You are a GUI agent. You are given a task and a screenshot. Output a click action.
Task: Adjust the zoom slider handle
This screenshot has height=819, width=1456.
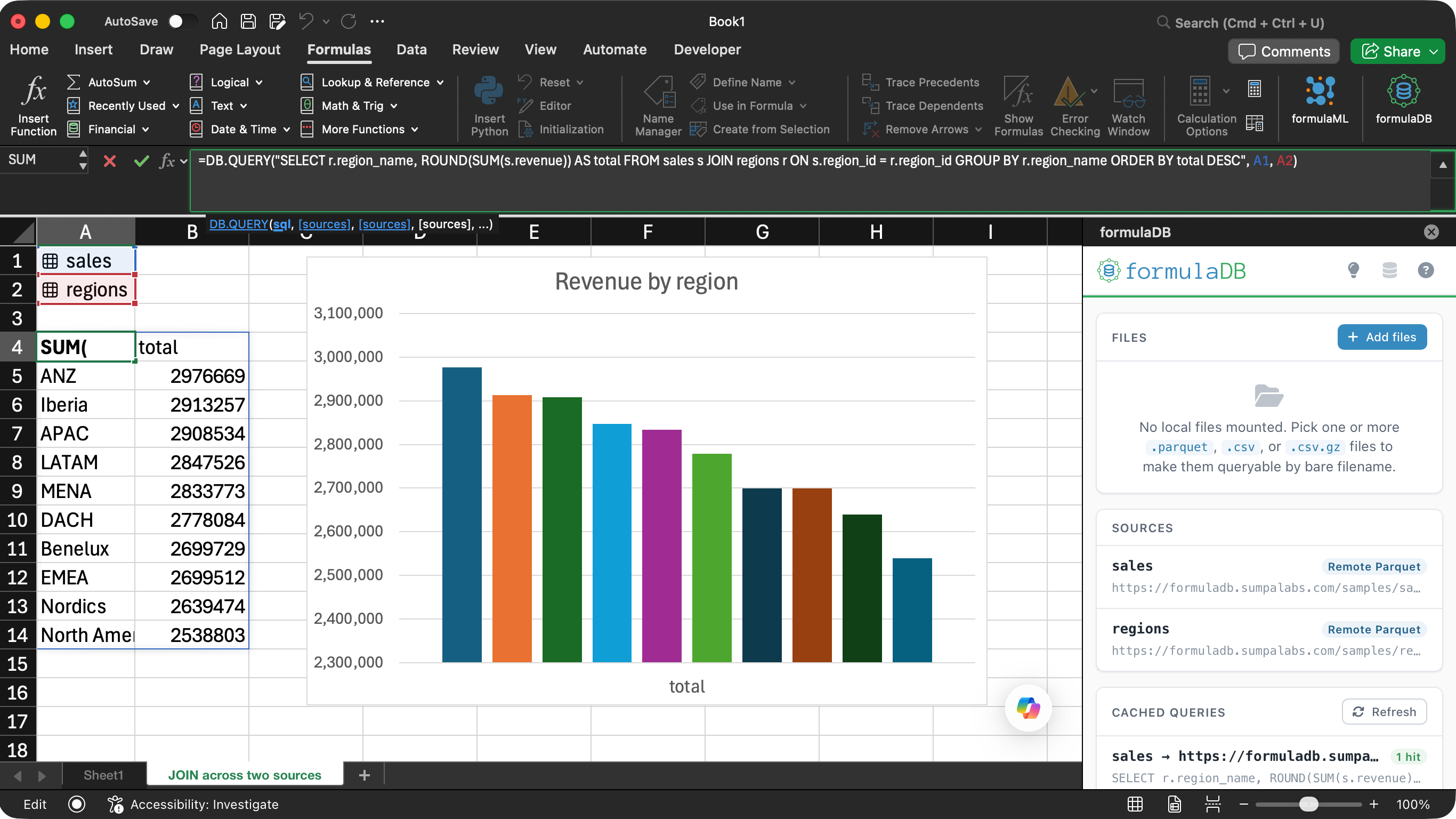[x=1308, y=804]
